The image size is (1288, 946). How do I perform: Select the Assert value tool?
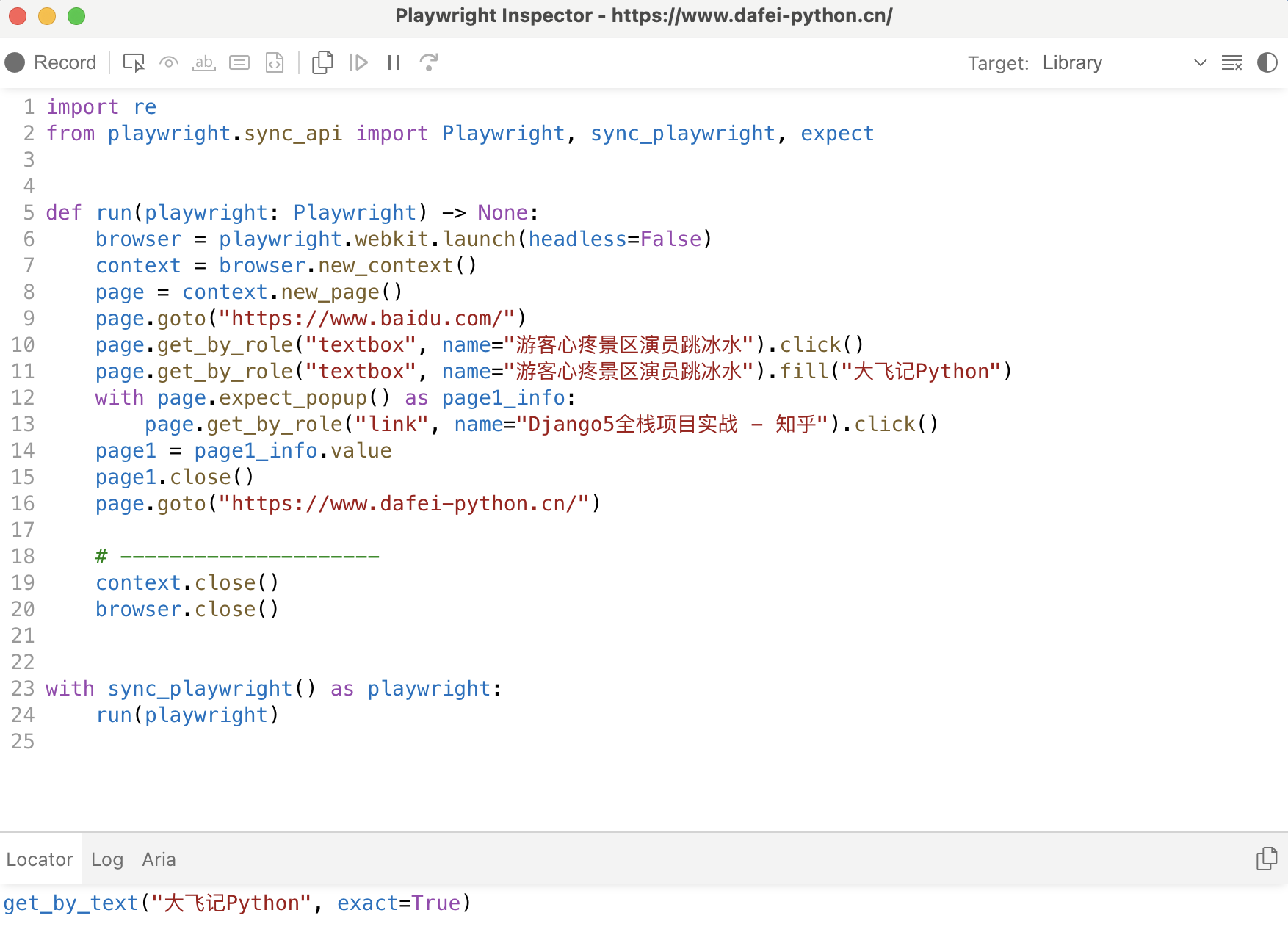(239, 62)
